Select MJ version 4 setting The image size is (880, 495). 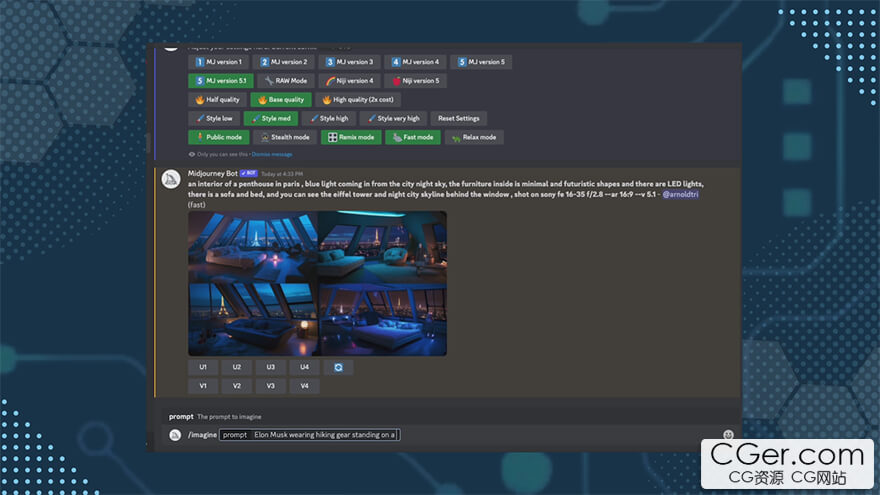pos(415,62)
